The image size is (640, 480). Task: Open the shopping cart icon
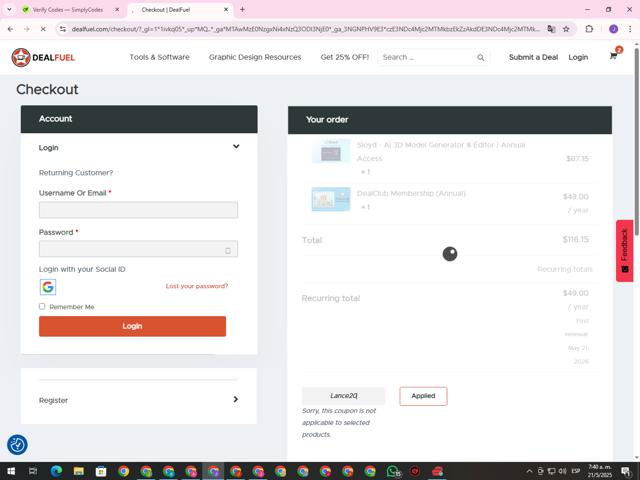[613, 56]
